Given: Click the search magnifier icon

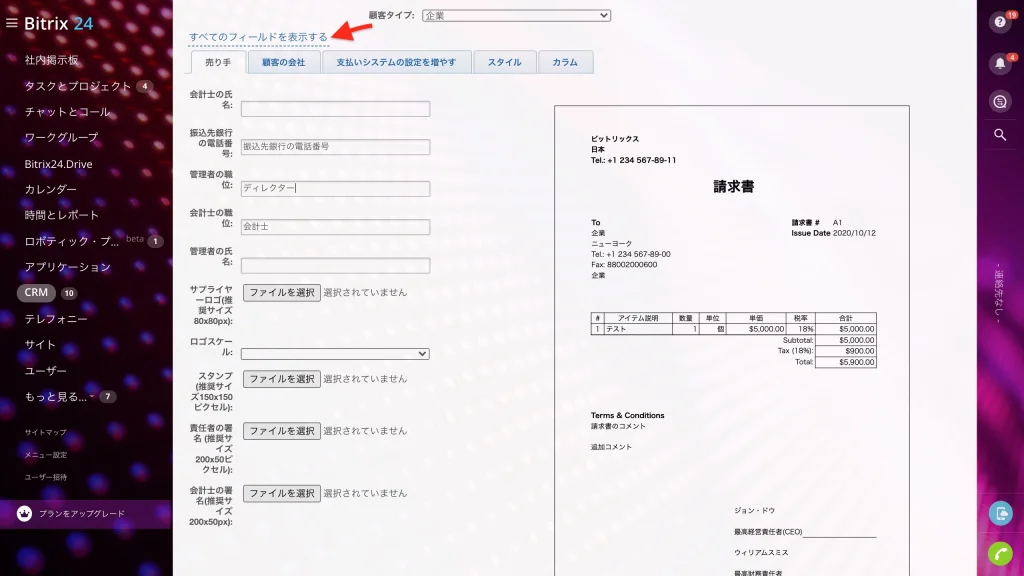Looking at the screenshot, I should click(x=1000, y=135).
